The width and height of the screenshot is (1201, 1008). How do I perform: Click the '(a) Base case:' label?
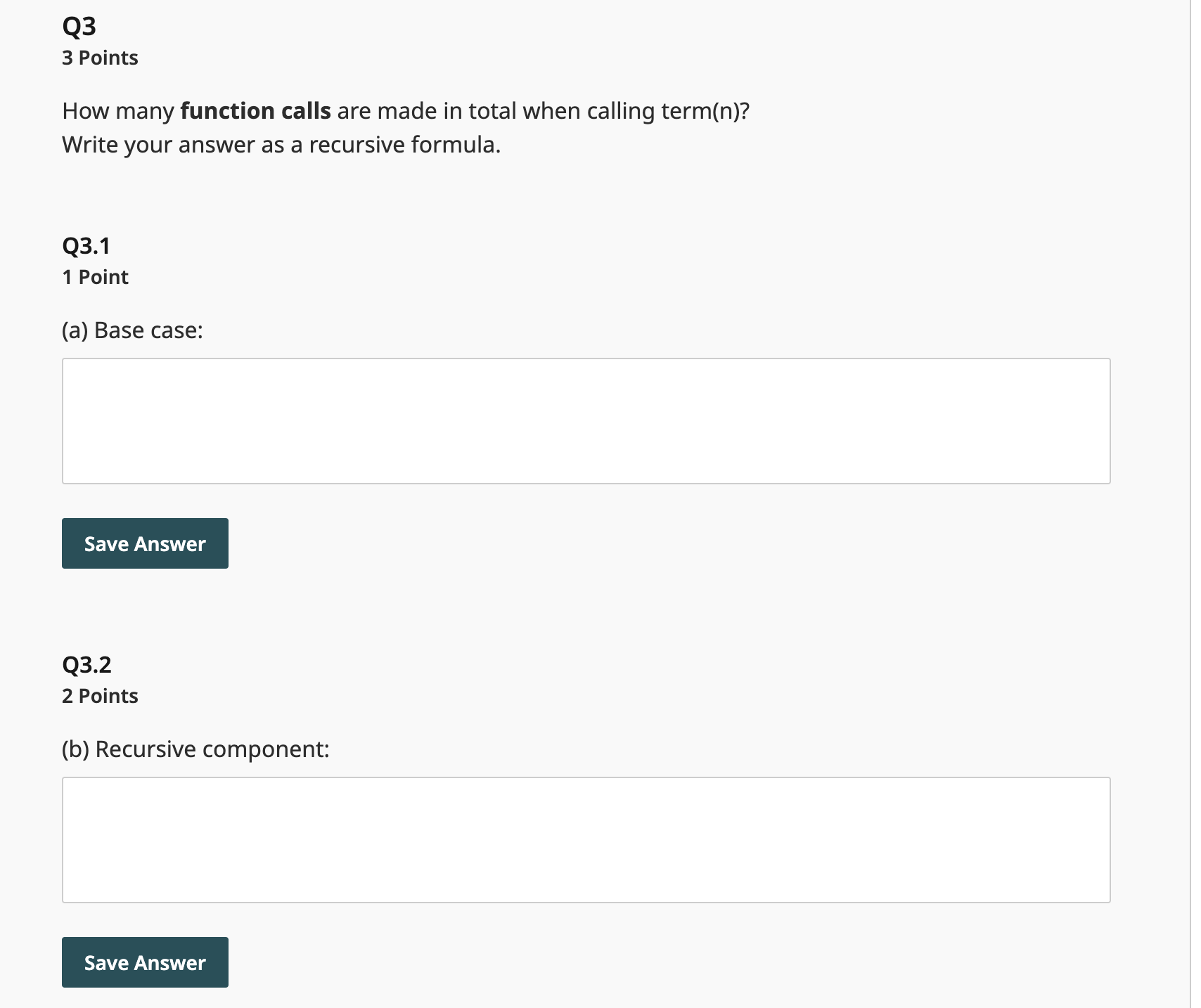pos(132,329)
